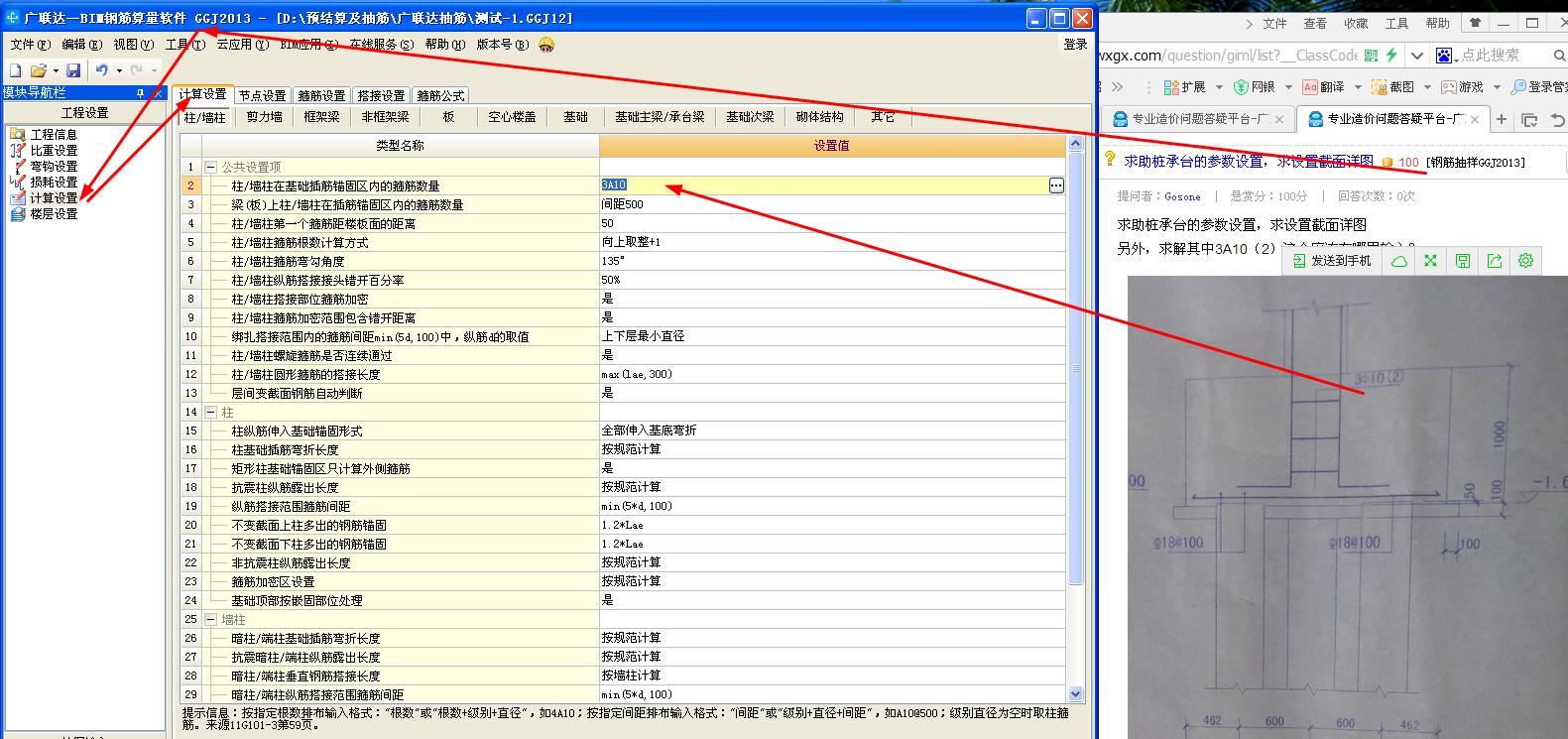Click the New file icon in toolbar

pyautogui.click(x=15, y=70)
